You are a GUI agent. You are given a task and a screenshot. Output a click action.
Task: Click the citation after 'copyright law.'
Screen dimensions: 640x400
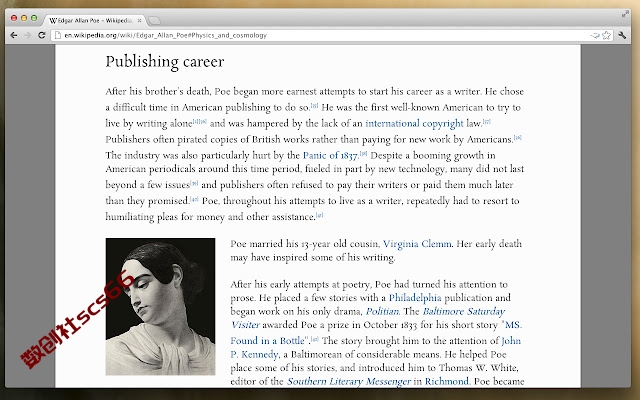(487, 121)
